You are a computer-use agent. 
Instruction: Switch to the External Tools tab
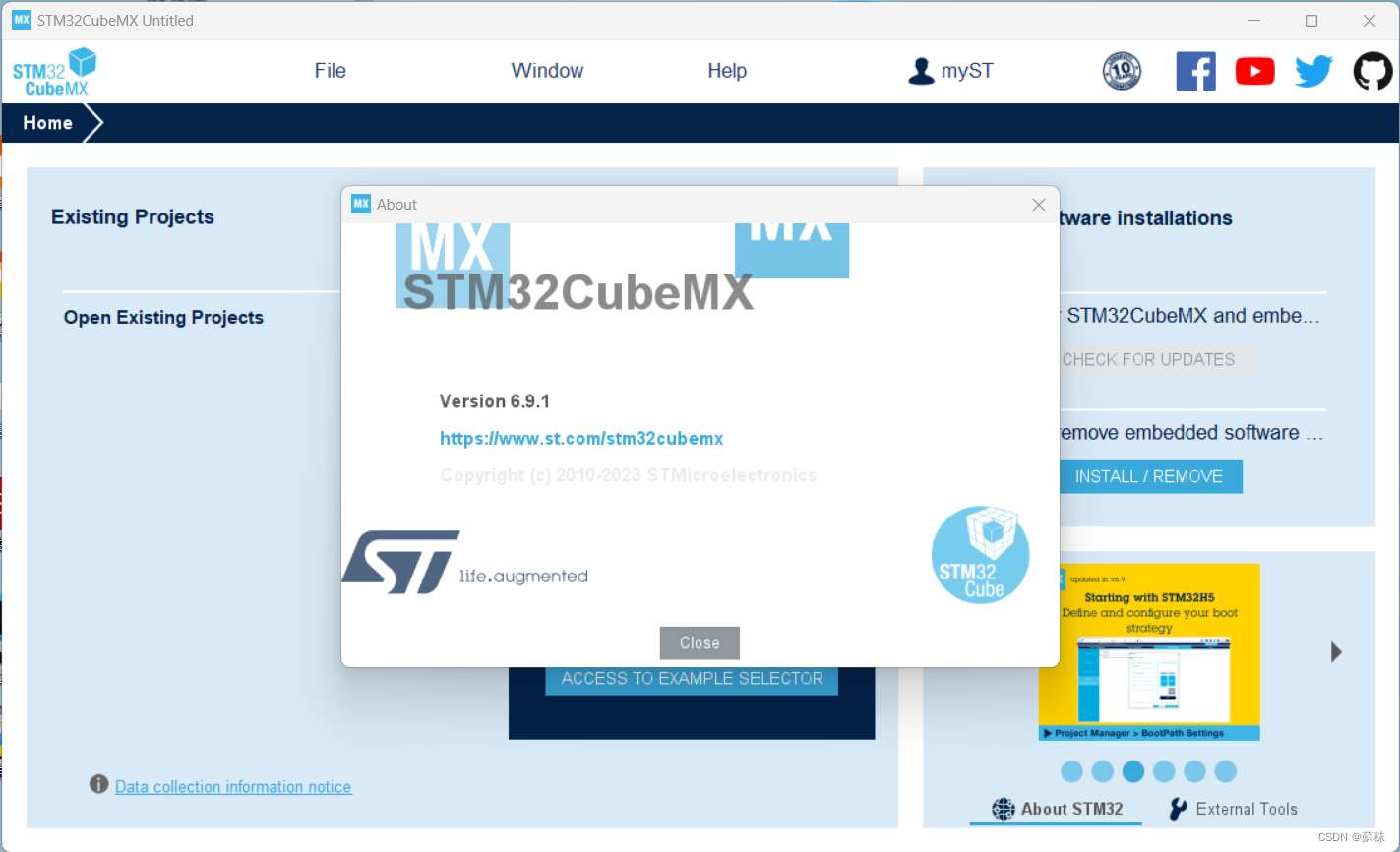(1233, 809)
